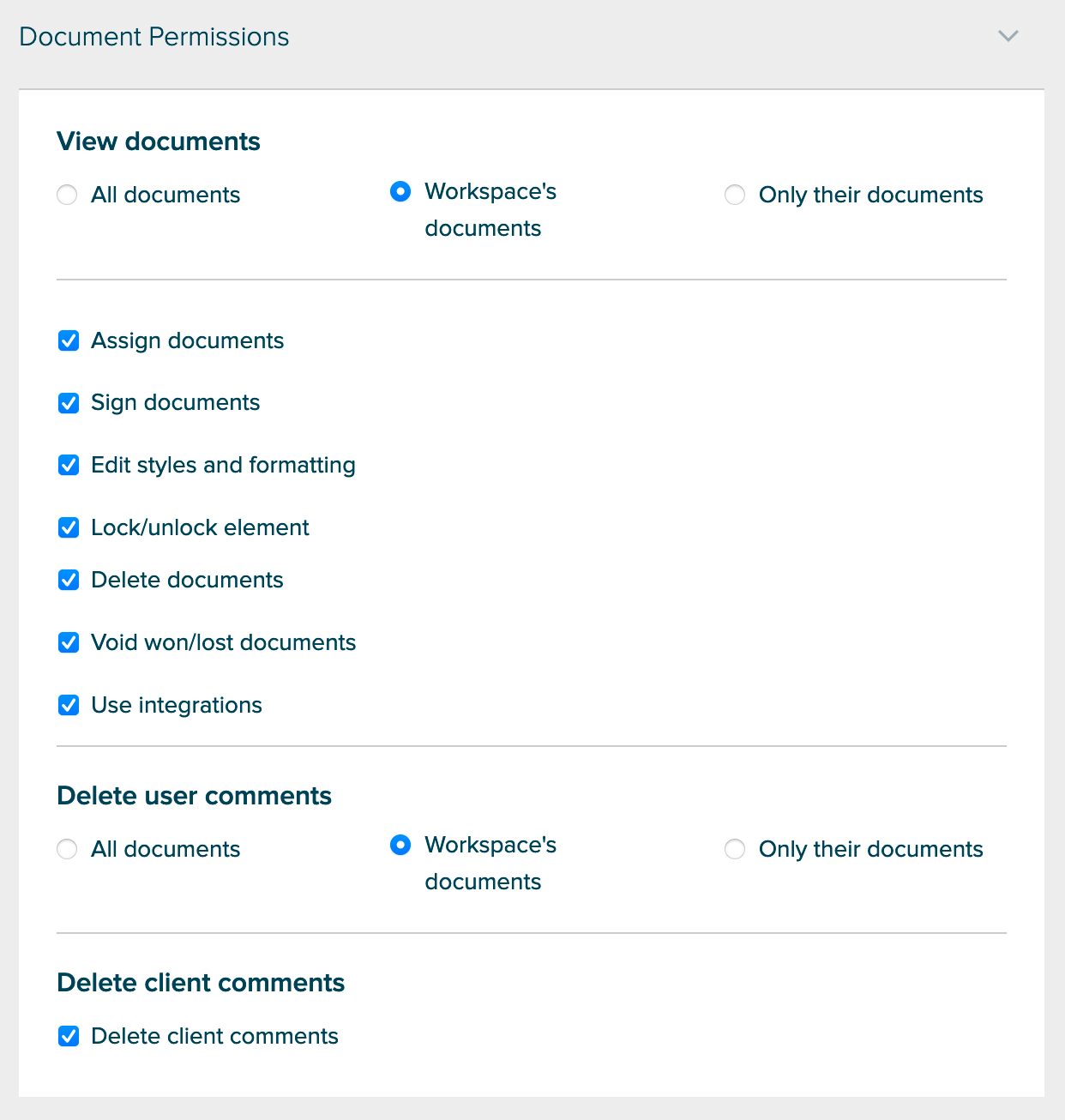
Task: Uncheck the Assign documents checkbox
Action: pyautogui.click(x=69, y=341)
